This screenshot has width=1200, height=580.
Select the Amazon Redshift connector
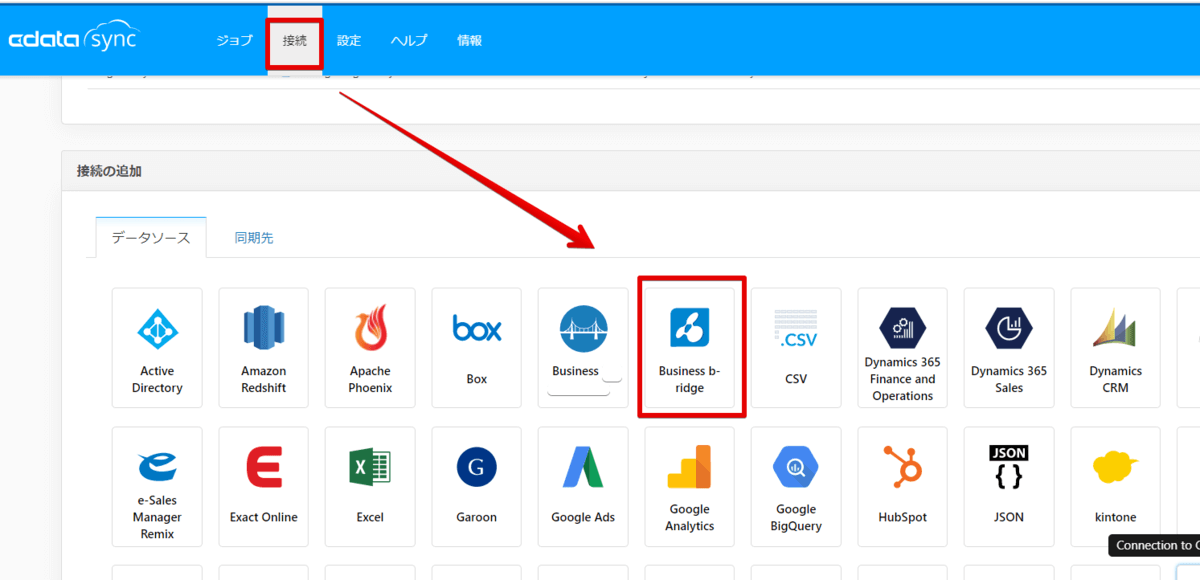(x=263, y=348)
